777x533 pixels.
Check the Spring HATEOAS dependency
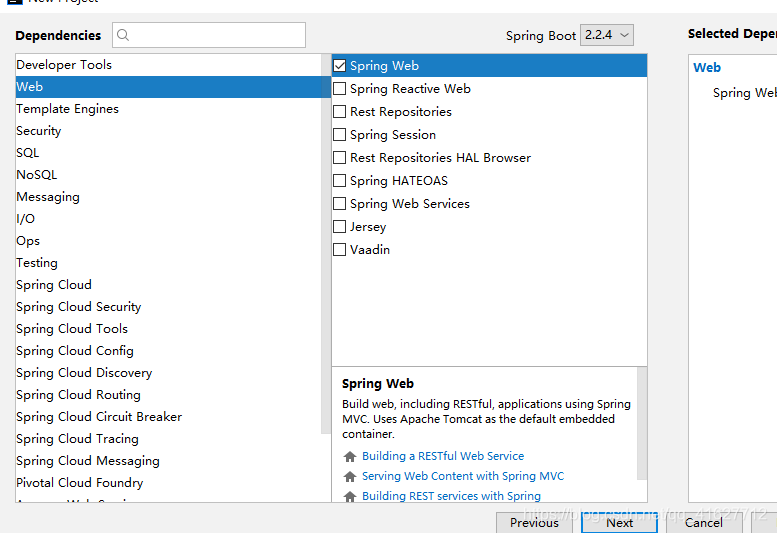pos(339,180)
